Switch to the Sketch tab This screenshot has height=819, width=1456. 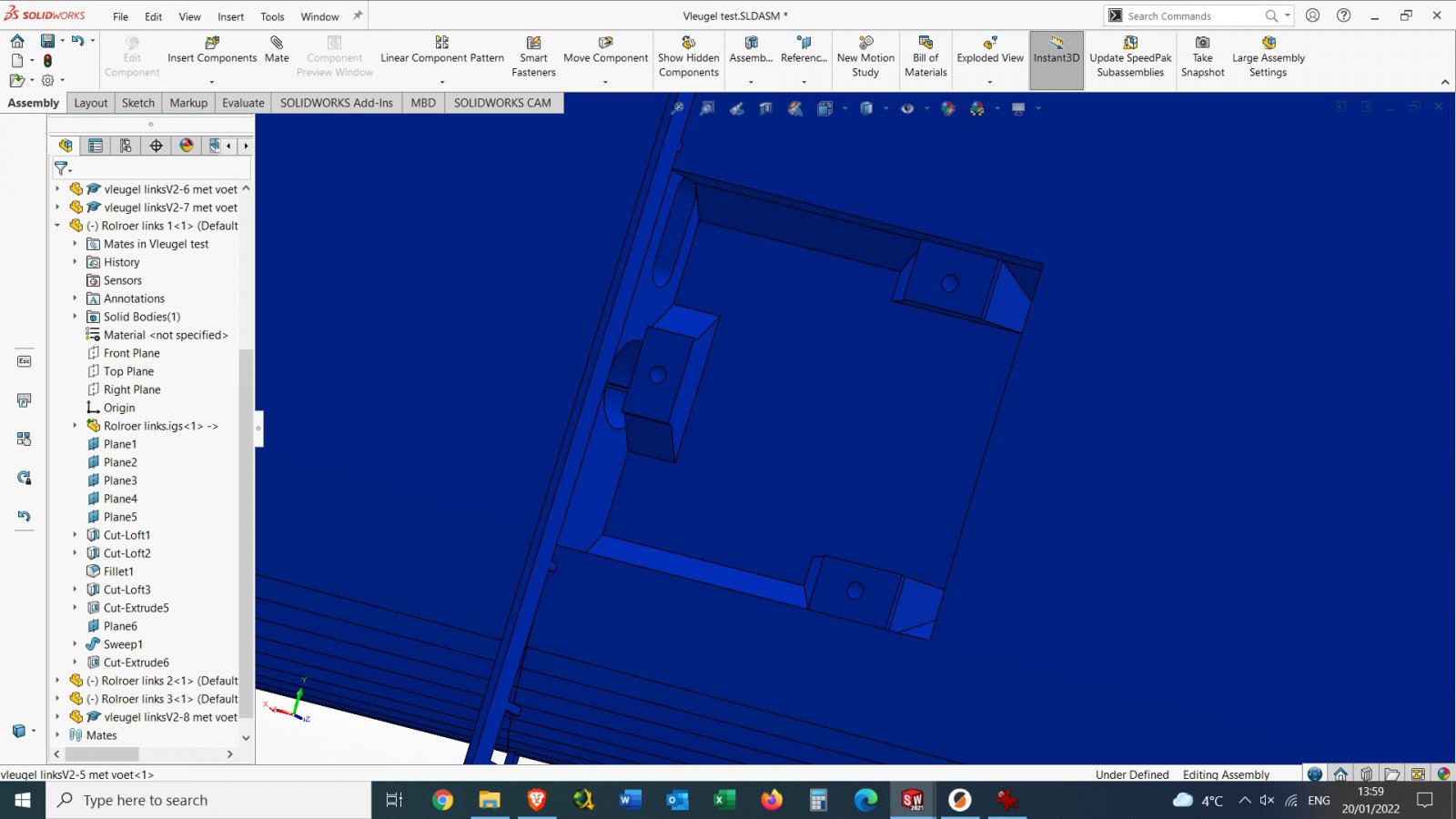[x=138, y=103]
